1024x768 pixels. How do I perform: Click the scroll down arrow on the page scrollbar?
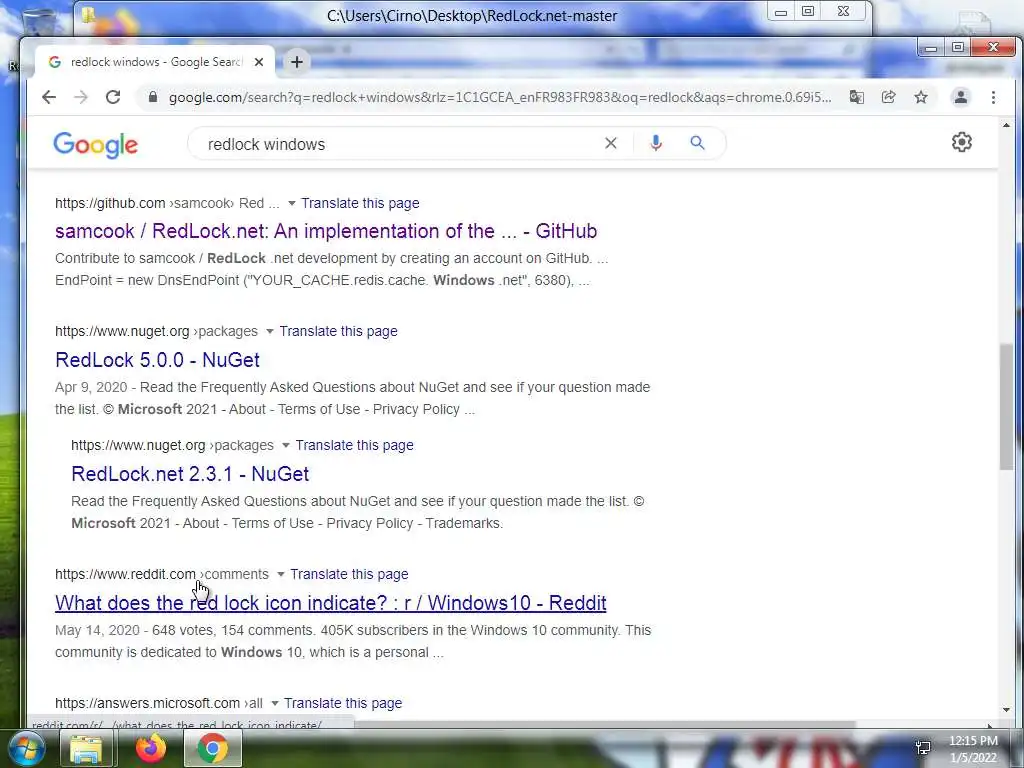click(1006, 710)
